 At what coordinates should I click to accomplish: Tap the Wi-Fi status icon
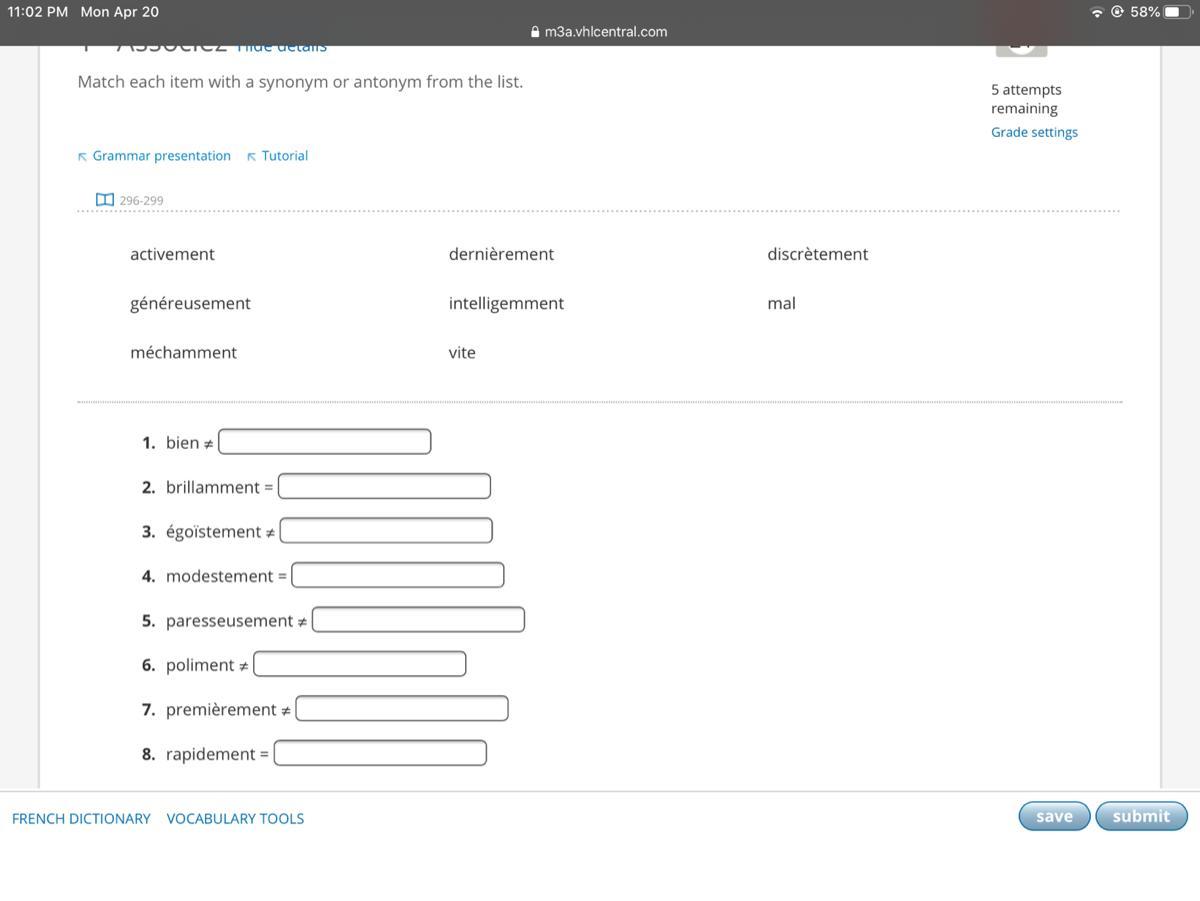[1097, 12]
